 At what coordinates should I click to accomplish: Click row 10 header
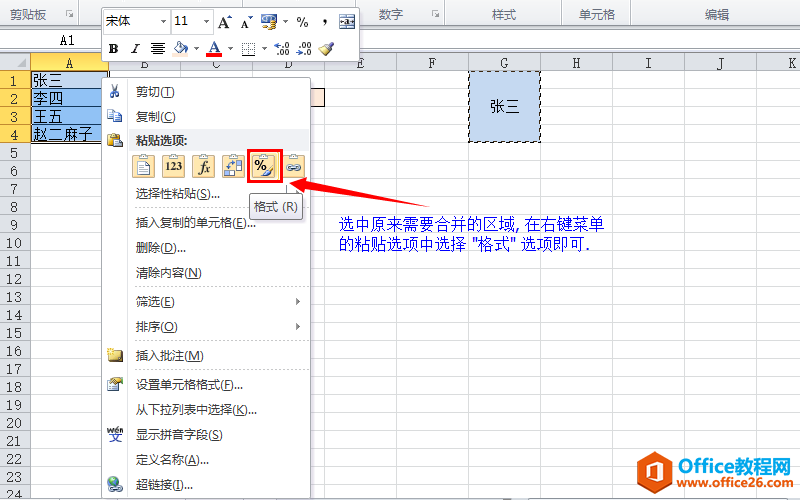click(15, 243)
